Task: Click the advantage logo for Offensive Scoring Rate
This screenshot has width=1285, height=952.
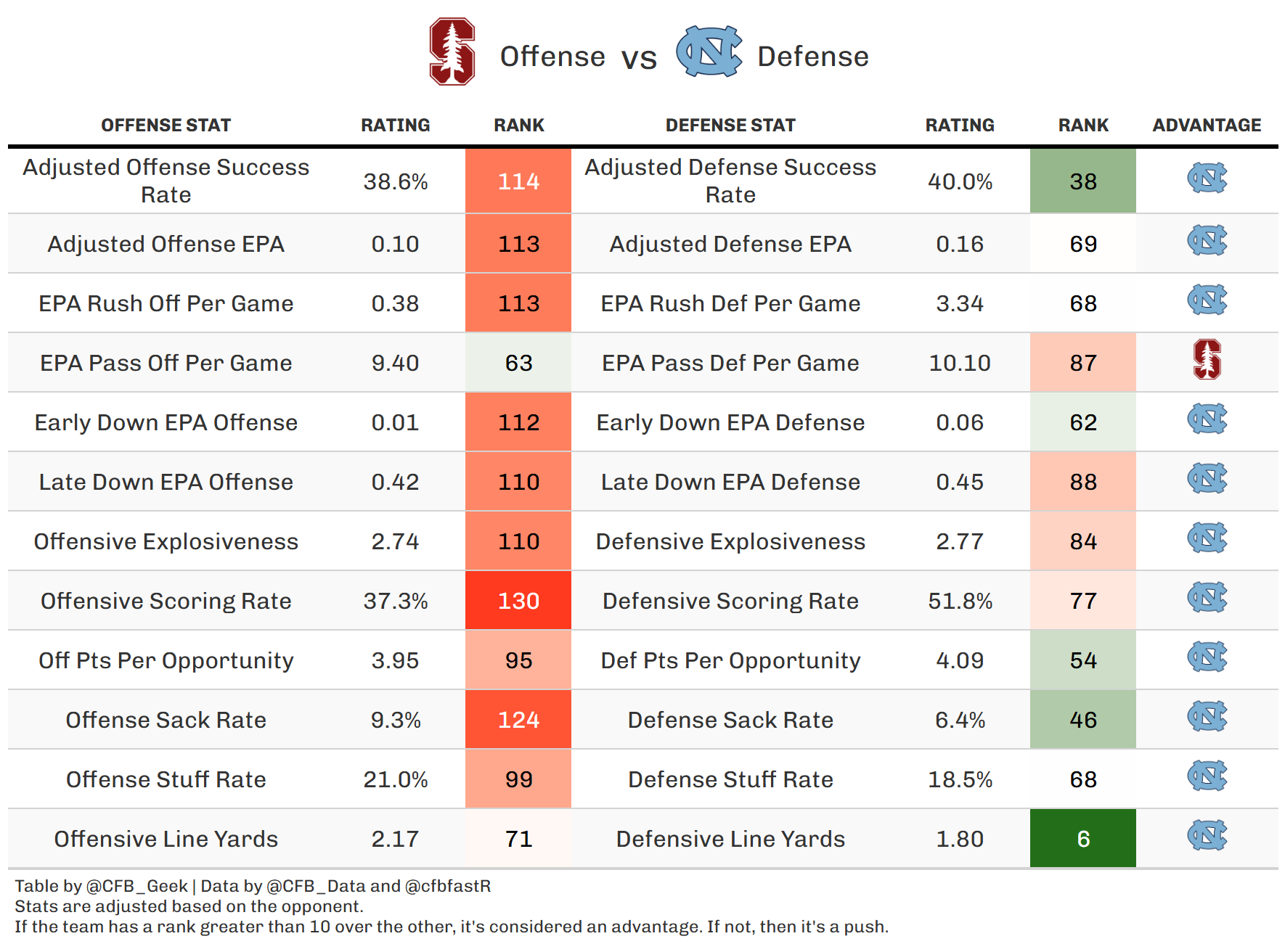Action: pyautogui.click(x=1207, y=597)
